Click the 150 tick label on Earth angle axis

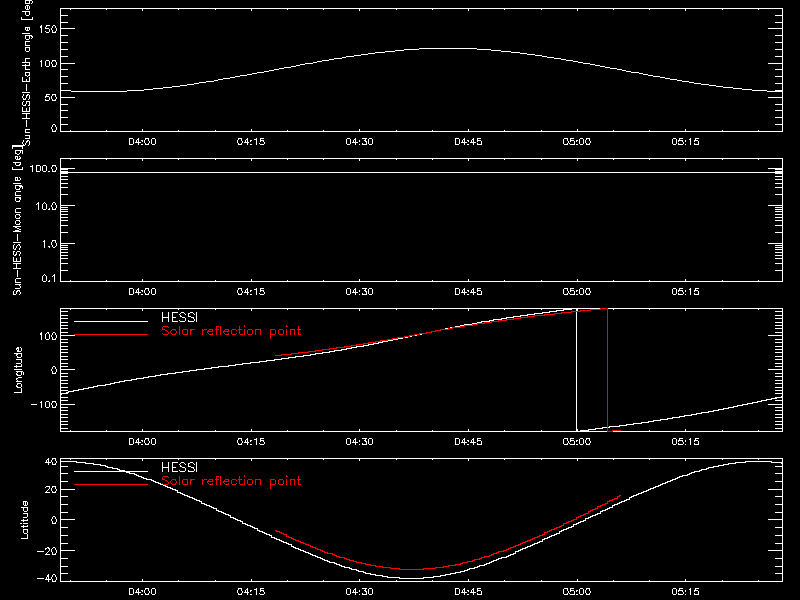(48, 29)
